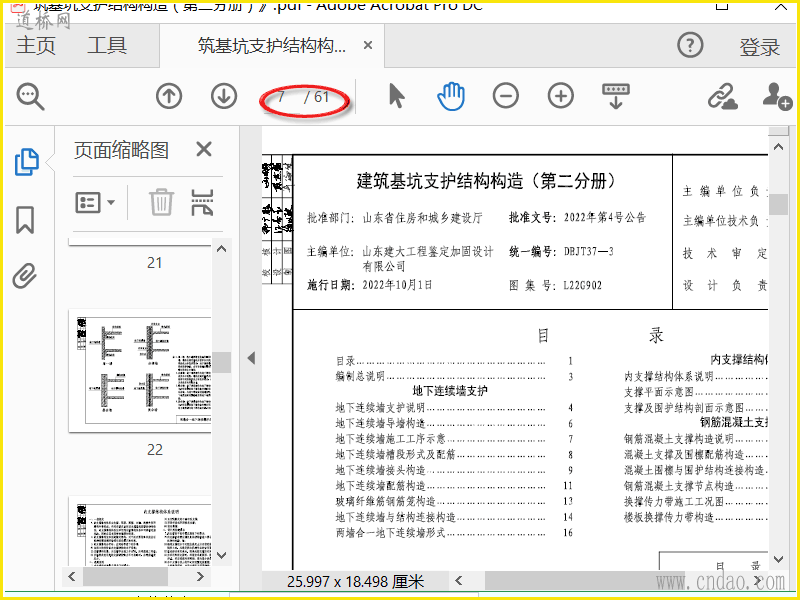The height and width of the screenshot is (600, 800).
Task: Select page 22 thumbnail
Action: pyautogui.click(x=140, y=370)
